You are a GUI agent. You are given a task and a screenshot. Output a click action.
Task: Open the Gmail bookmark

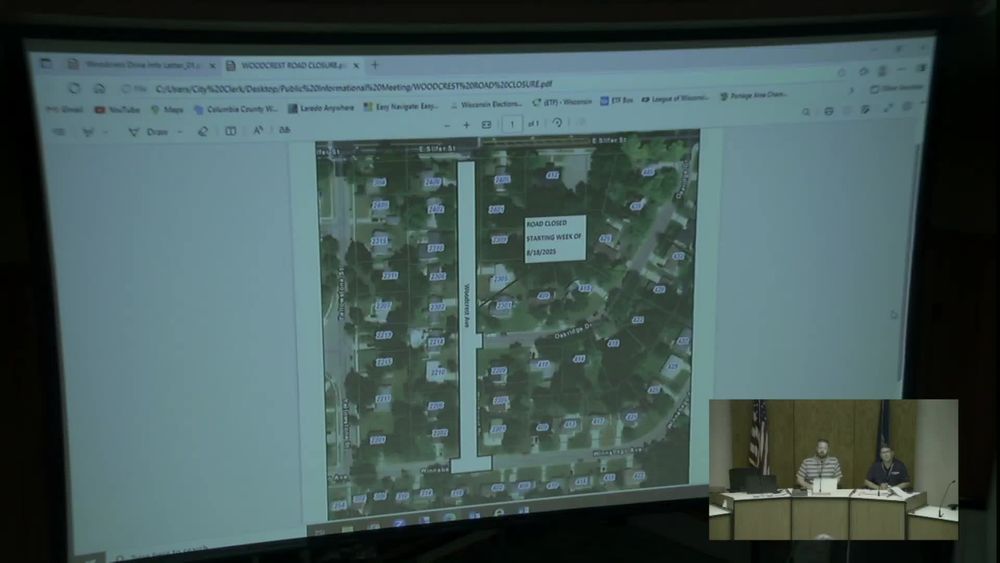click(66, 110)
